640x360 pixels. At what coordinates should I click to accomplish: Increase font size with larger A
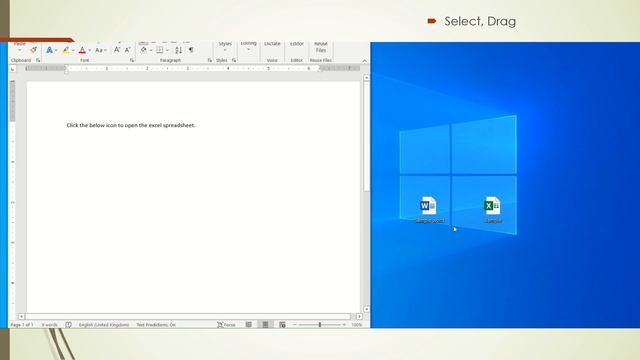117,50
